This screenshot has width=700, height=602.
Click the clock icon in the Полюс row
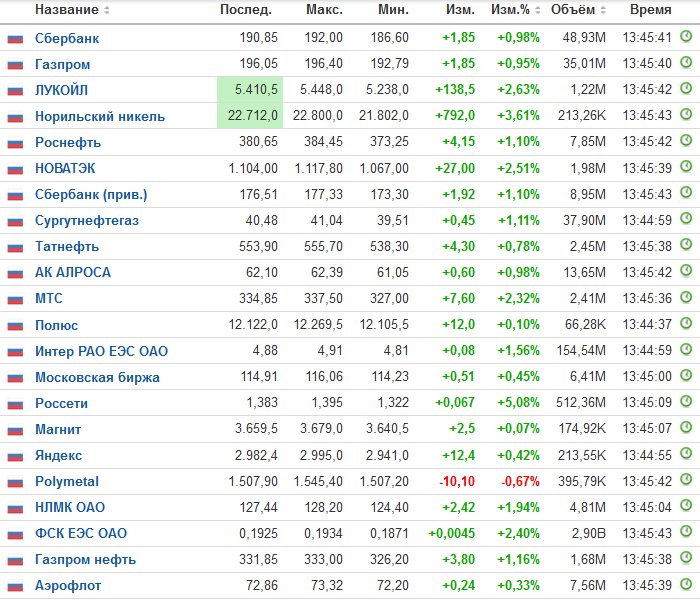coord(686,323)
